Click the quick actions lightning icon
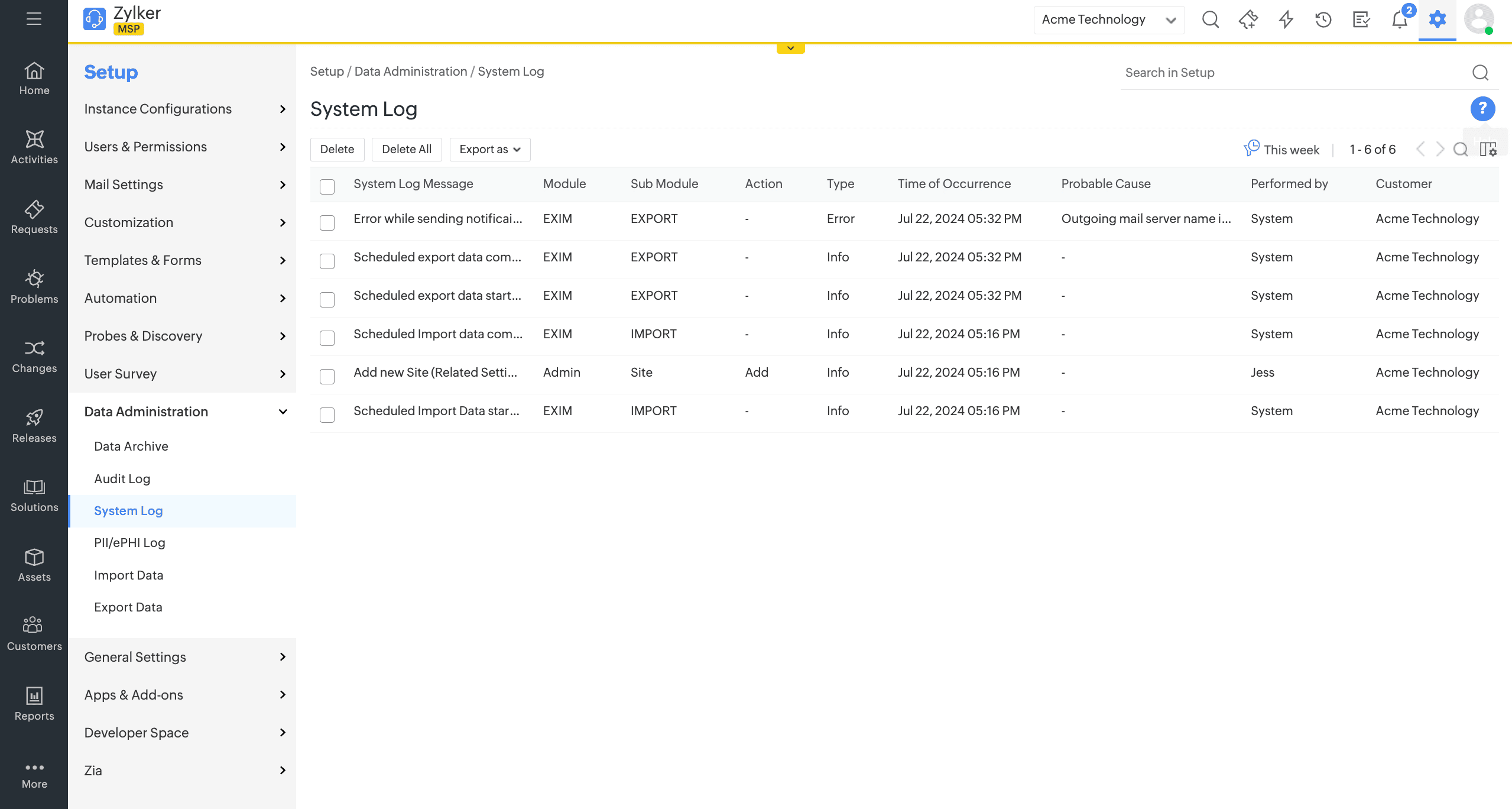 tap(1286, 20)
